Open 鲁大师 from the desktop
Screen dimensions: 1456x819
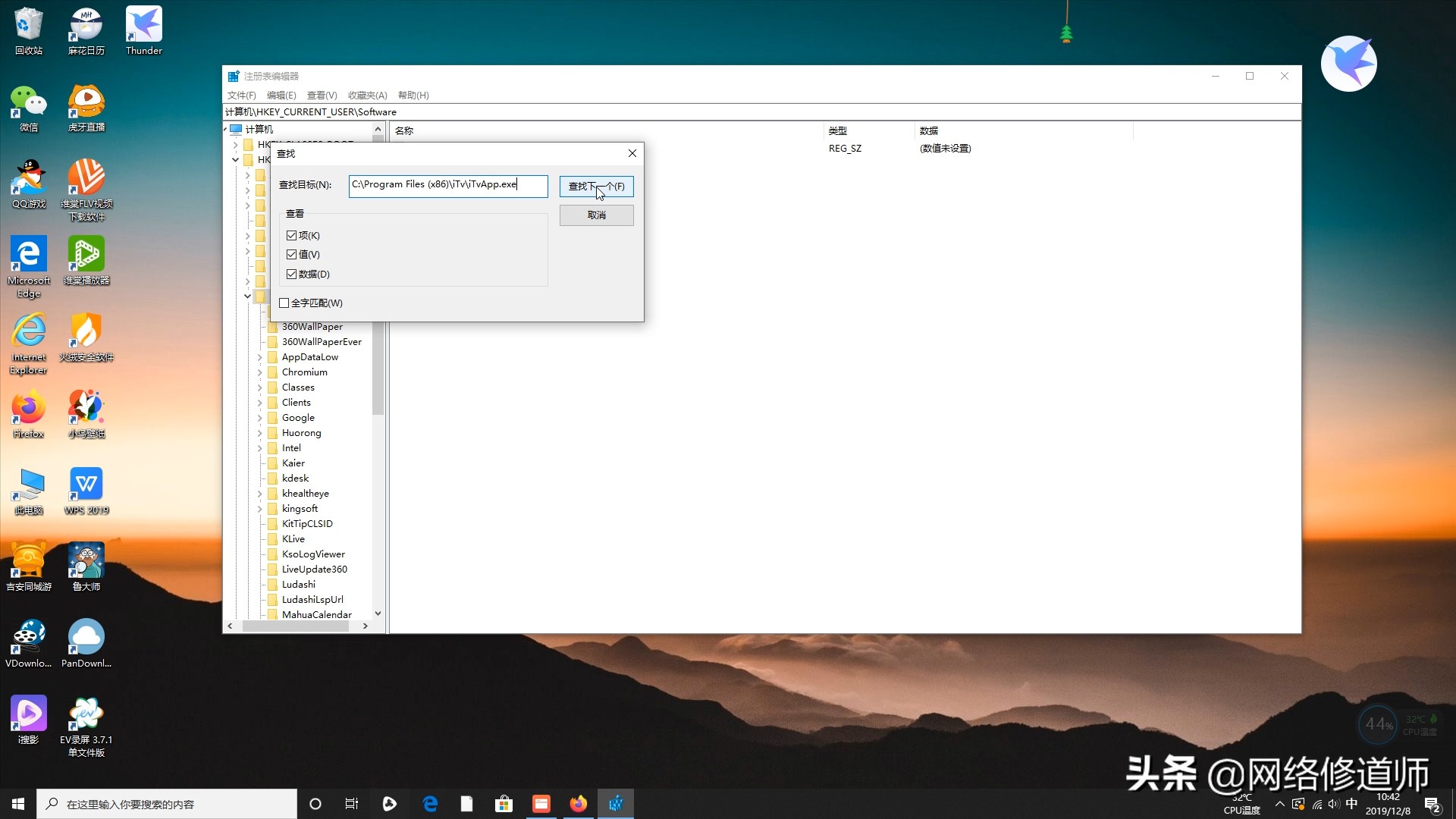click(86, 560)
